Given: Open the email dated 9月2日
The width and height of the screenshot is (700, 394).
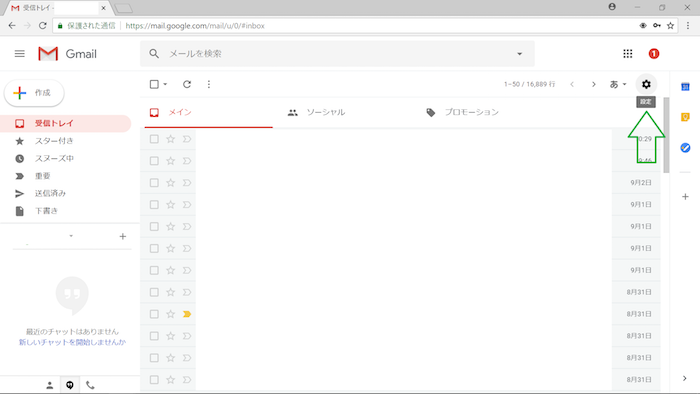Looking at the screenshot, I should (x=400, y=182).
